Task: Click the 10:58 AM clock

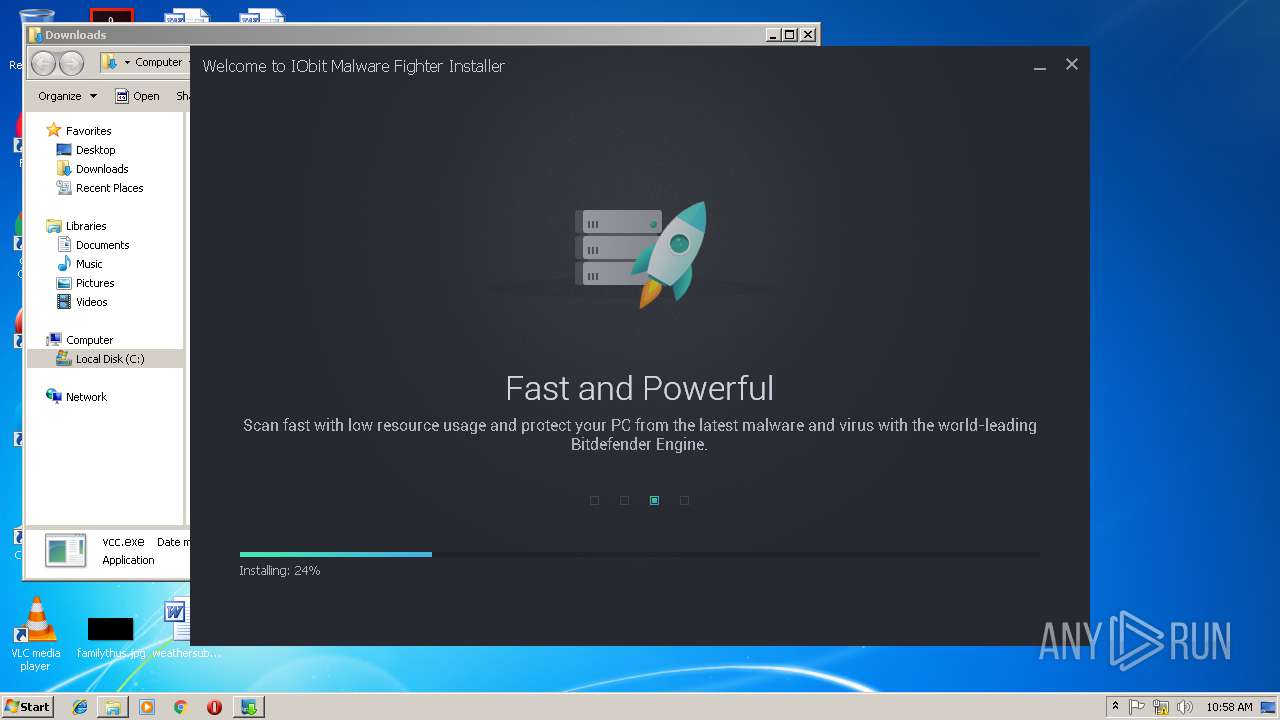Action: (x=1229, y=707)
